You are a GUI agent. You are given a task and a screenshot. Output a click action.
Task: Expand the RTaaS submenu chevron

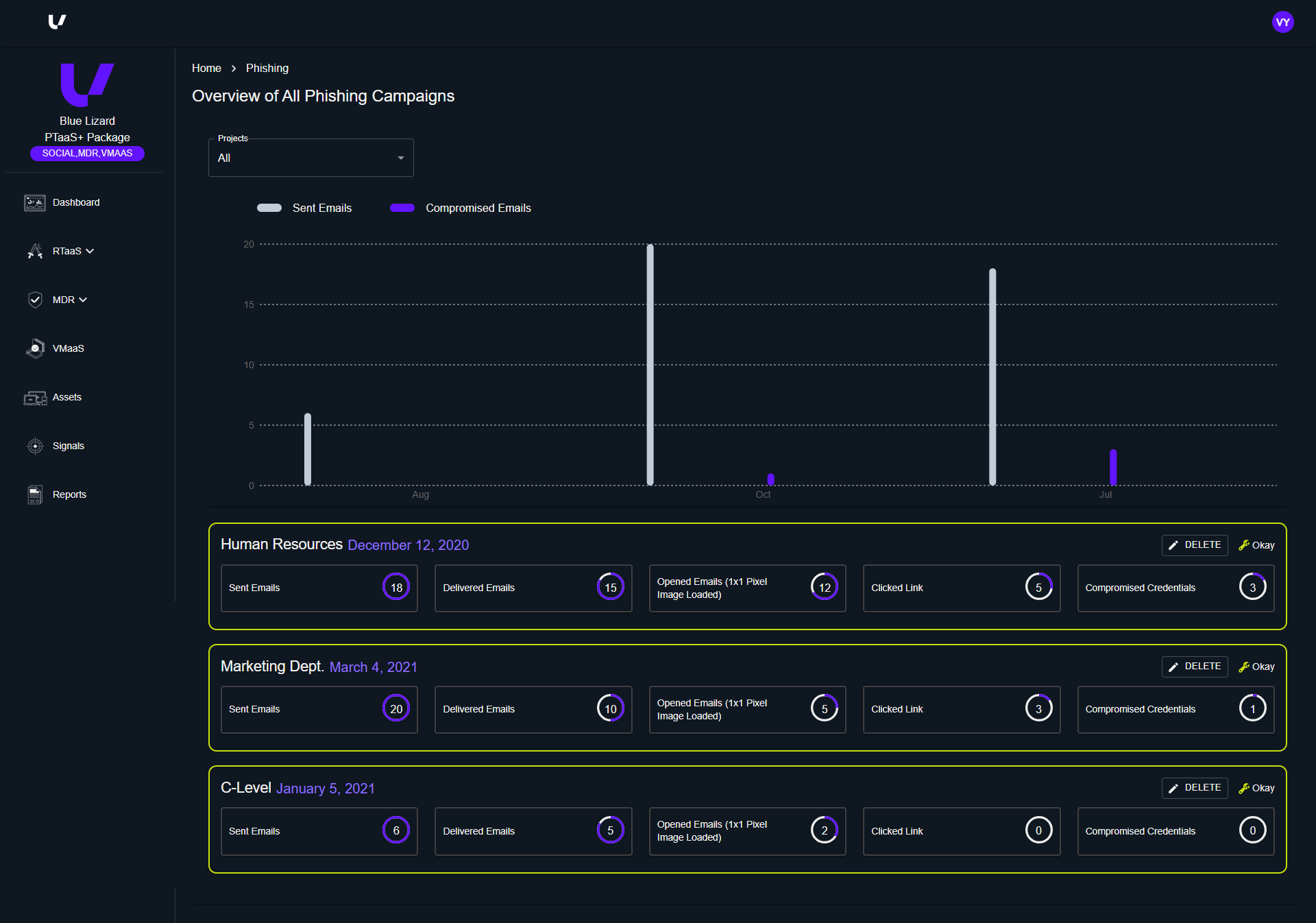click(x=90, y=251)
